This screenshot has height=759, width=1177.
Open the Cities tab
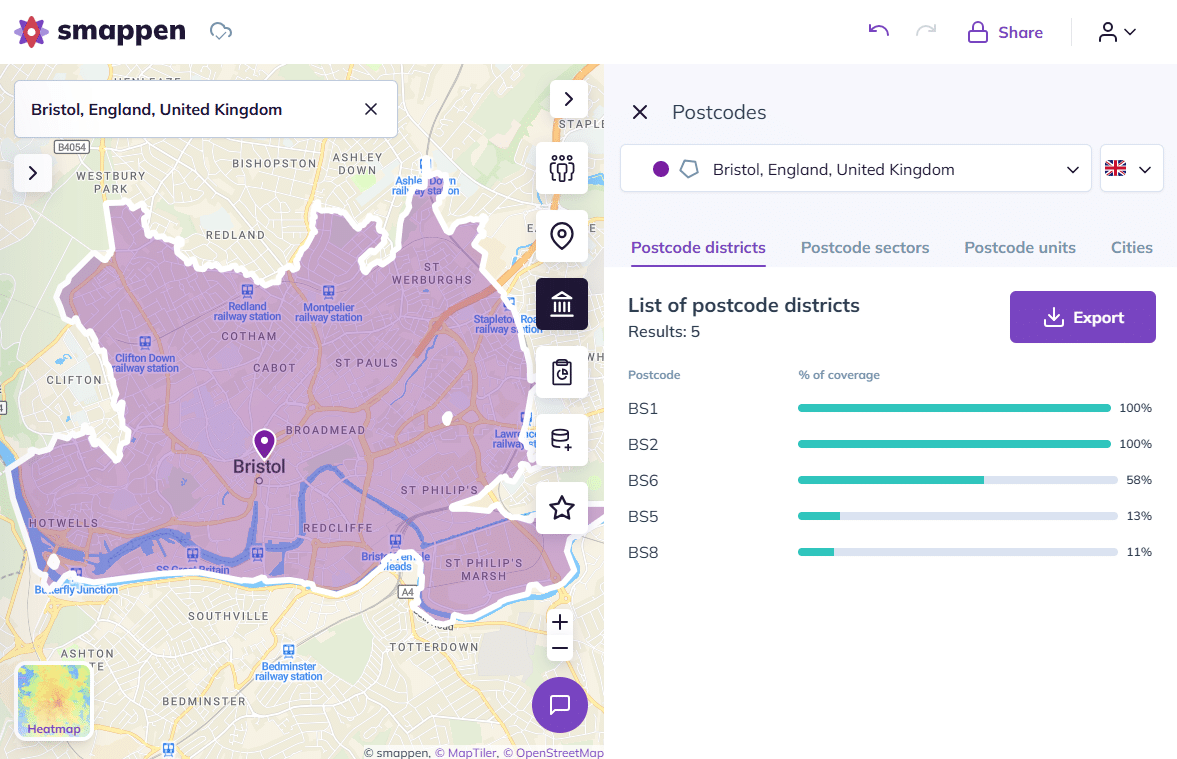coord(1131,247)
